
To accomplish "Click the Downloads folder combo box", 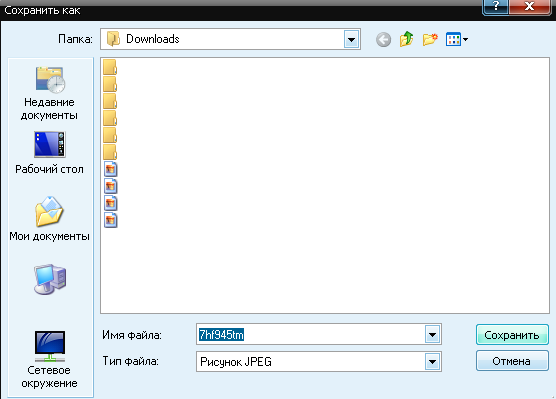I will [x=230, y=39].
